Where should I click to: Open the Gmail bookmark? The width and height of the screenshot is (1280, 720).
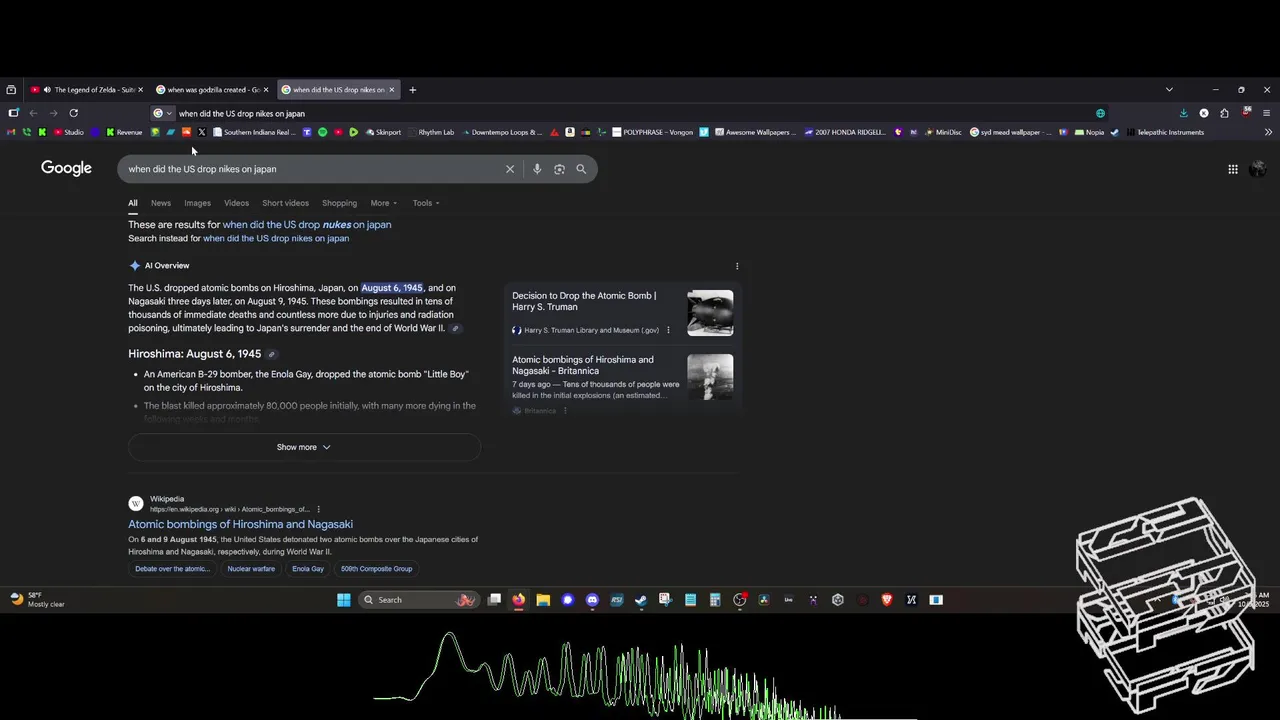[11, 132]
